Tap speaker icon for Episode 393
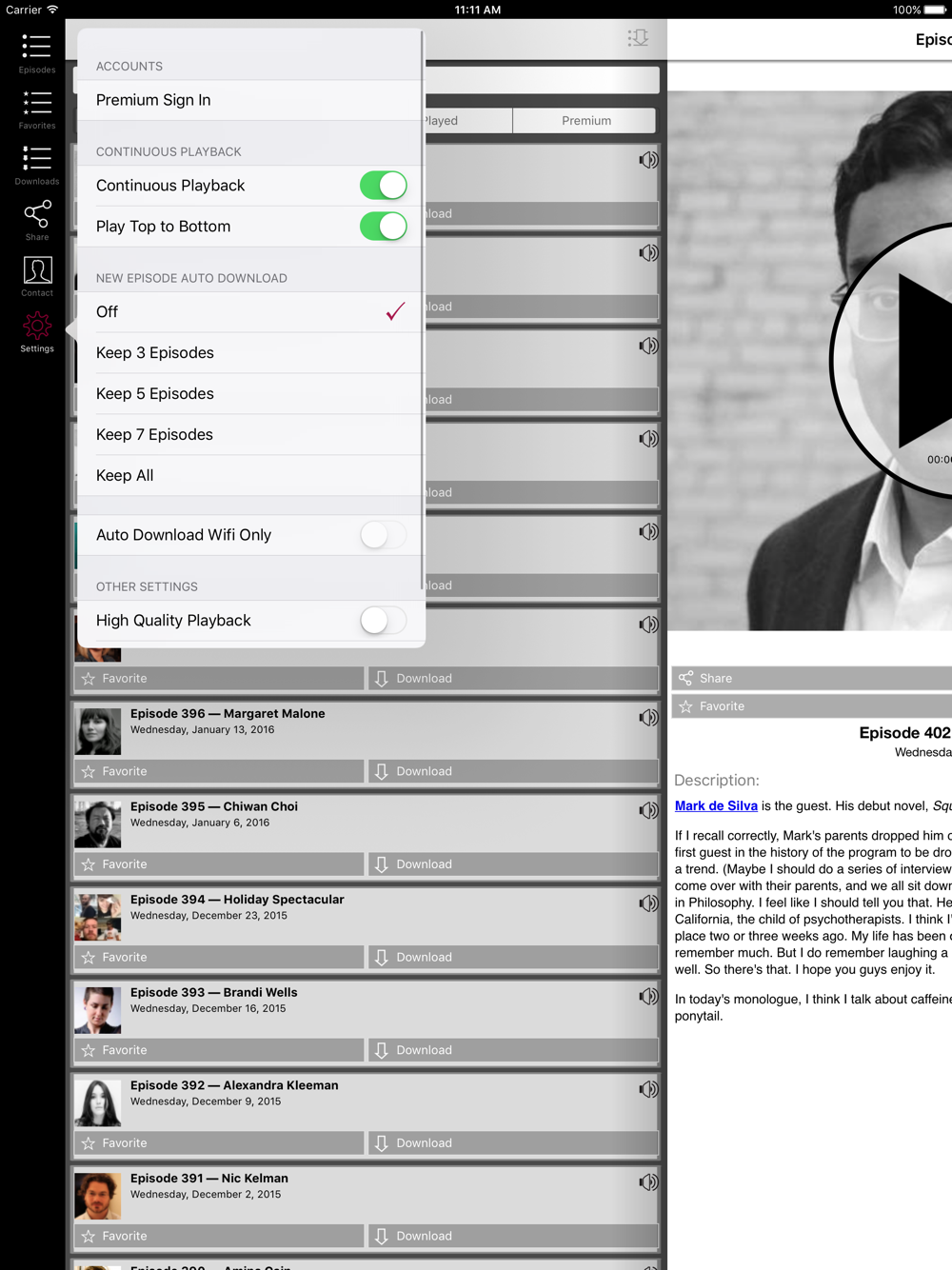 [648, 997]
